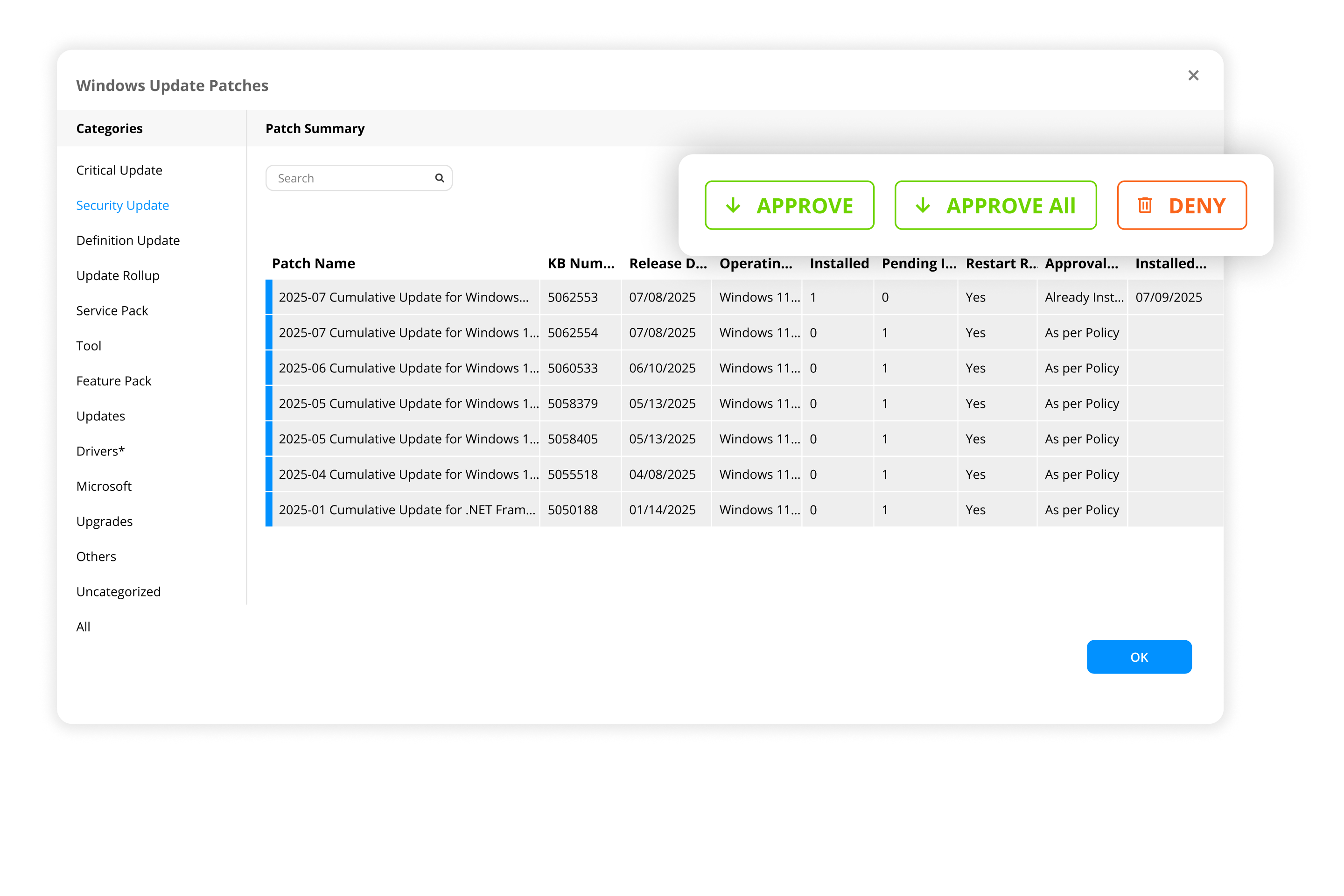Choose Definition Update from categories
Viewport: 1344px width, 896px height.
coord(127,241)
